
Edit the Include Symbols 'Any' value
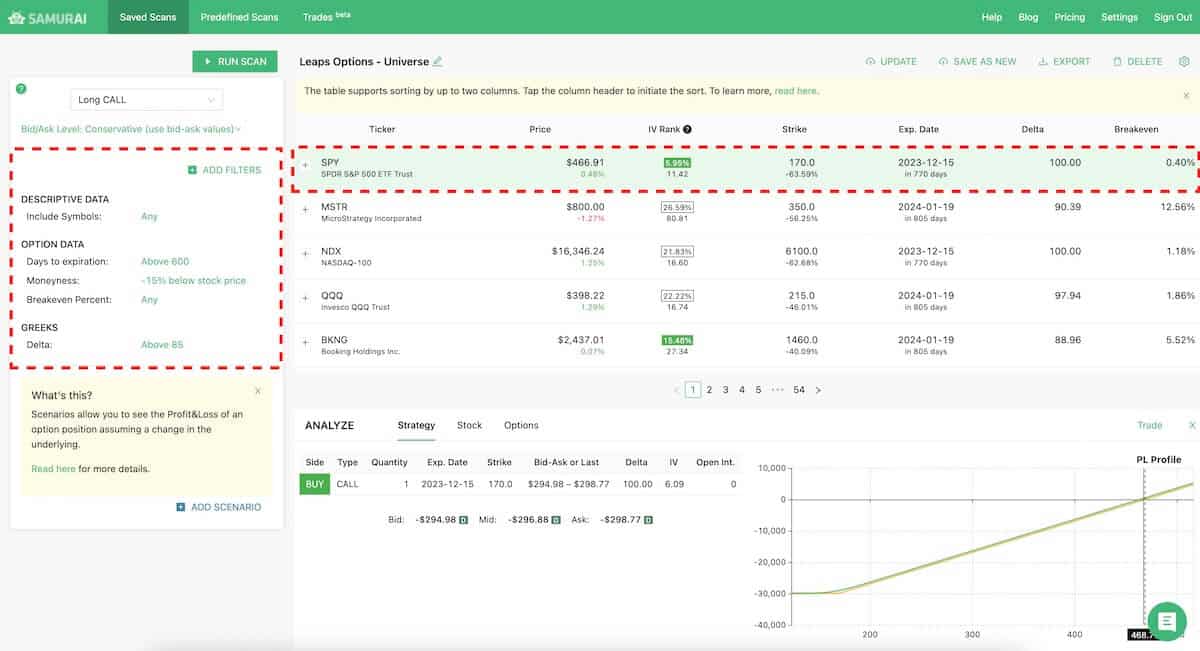(x=149, y=216)
